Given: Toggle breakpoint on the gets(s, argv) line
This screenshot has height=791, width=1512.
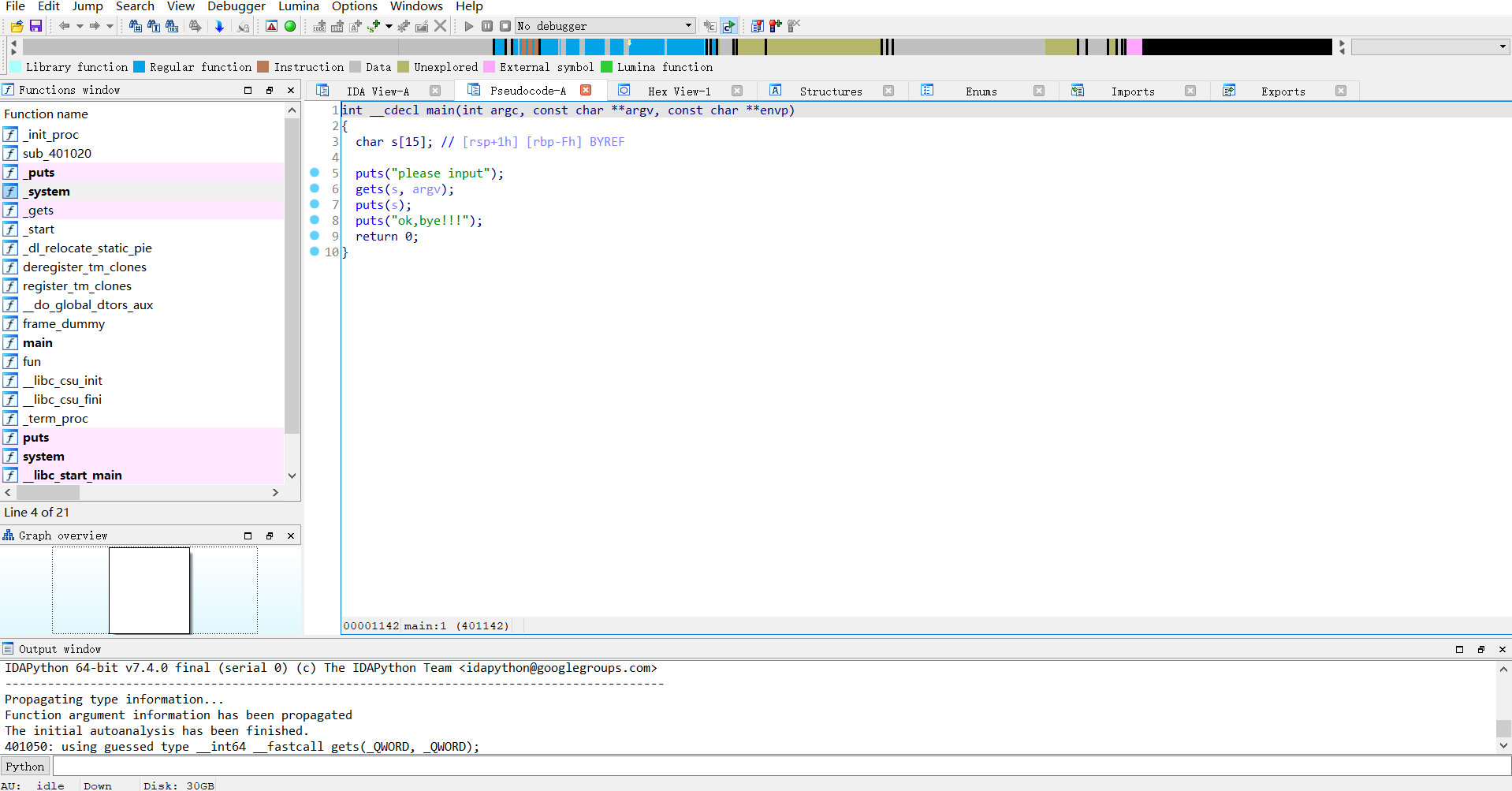Looking at the screenshot, I should click(x=315, y=188).
